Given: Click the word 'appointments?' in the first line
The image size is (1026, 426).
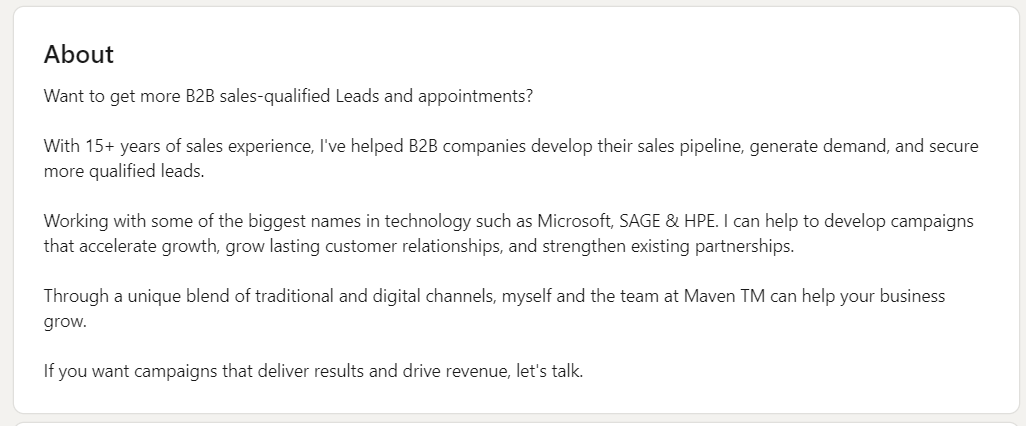Looking at the screenshot, I should tap(476, 96).
